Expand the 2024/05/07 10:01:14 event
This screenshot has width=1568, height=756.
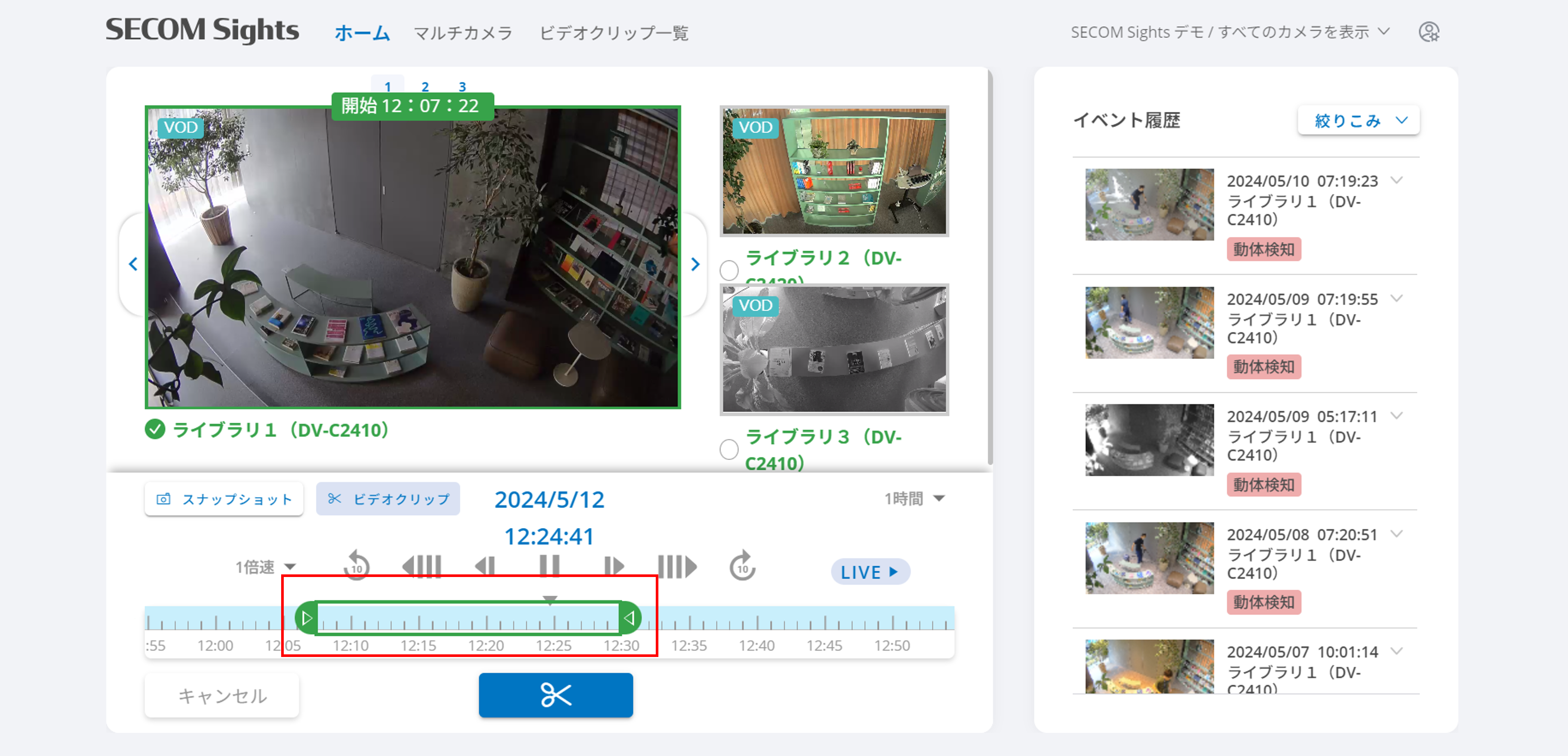[x=1397, y=651]
